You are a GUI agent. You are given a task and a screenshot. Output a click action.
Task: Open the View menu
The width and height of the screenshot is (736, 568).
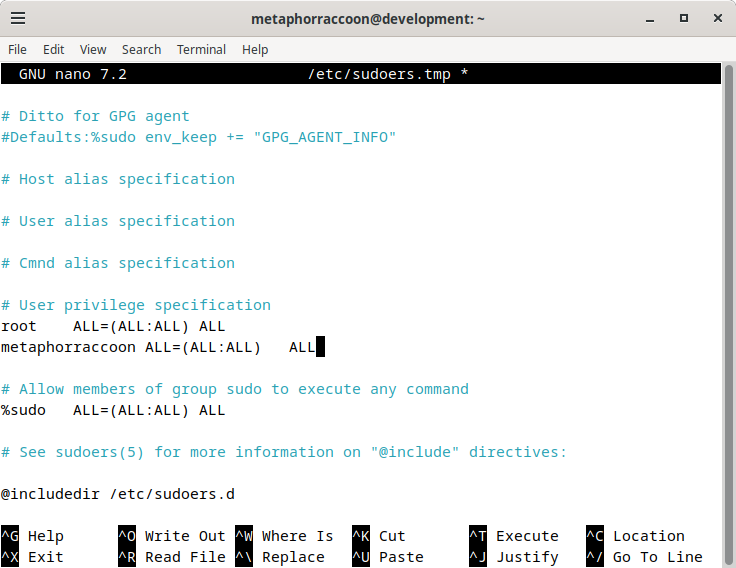[93, 49]
